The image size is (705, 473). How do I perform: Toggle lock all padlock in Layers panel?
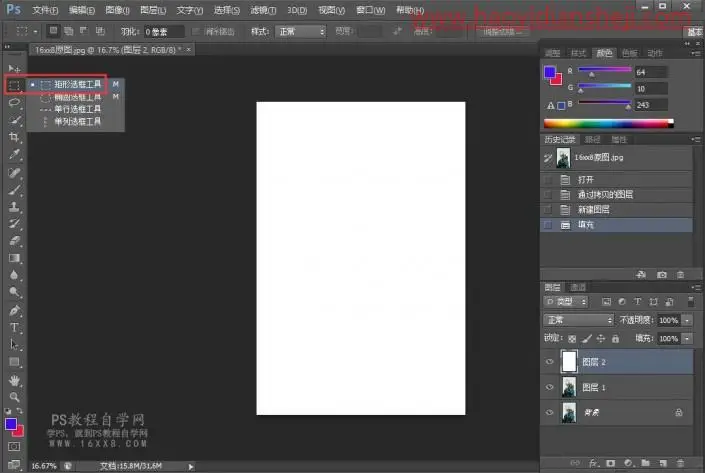pyautogui.click(x=616, y=339)
